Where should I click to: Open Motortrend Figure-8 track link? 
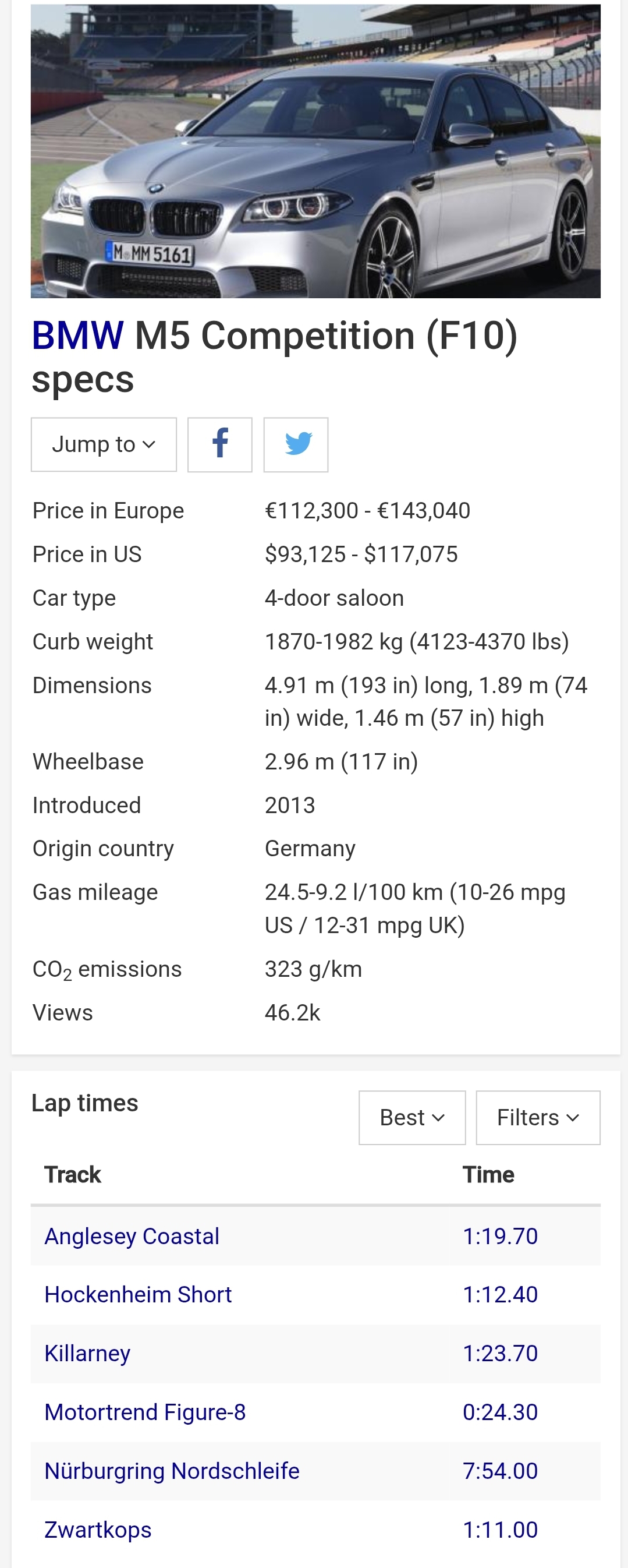(146, 1412)
